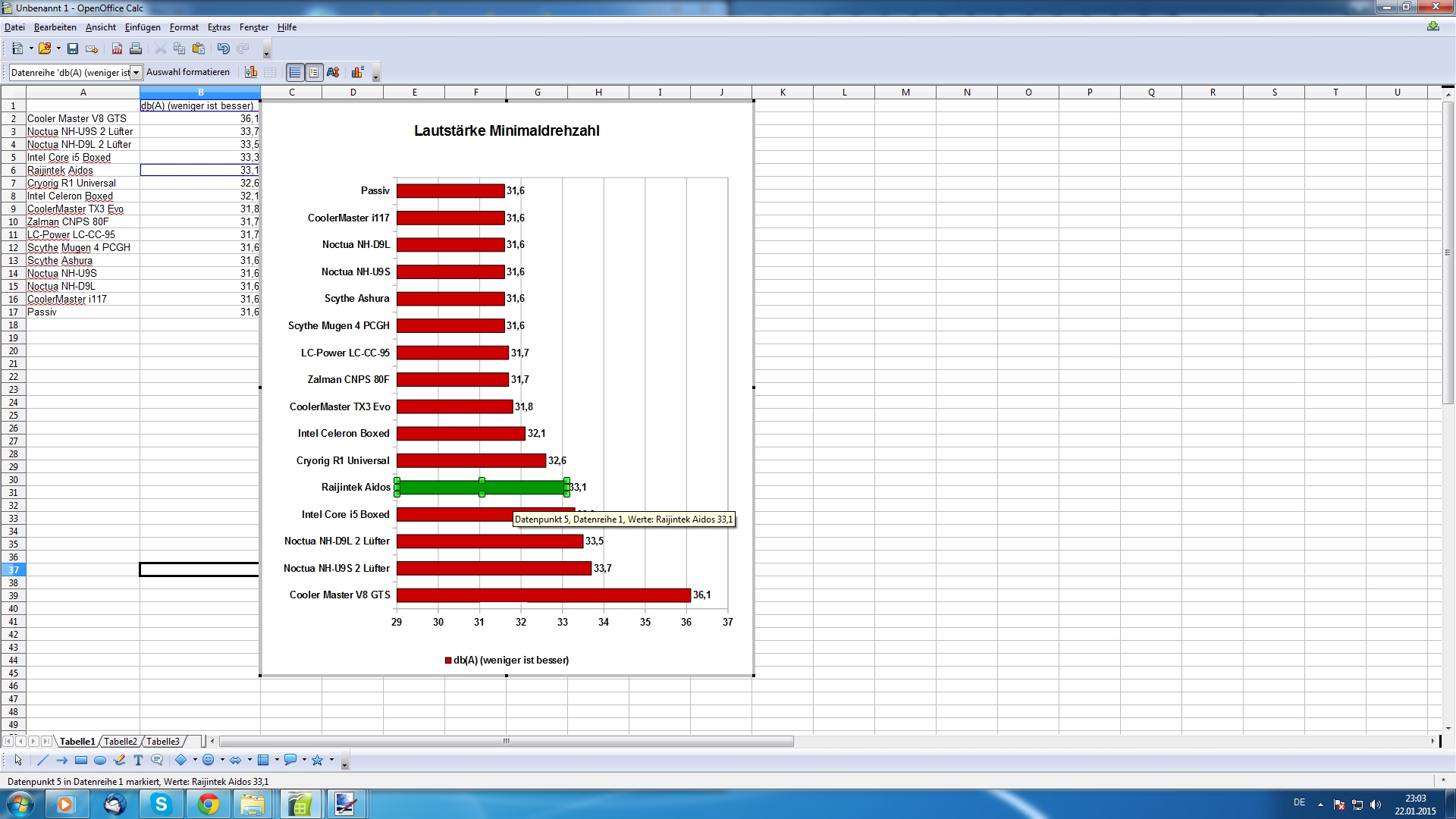Select cell containing Noctua NH-U9S 2 Lüfter
1456x819 pixels.
click(x=83, y=131)
